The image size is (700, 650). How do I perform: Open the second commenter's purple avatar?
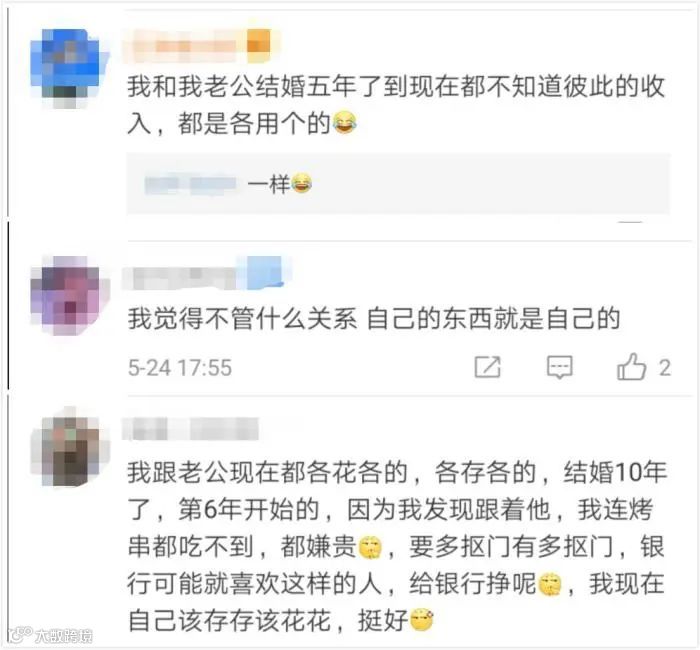tap(69, 295)
